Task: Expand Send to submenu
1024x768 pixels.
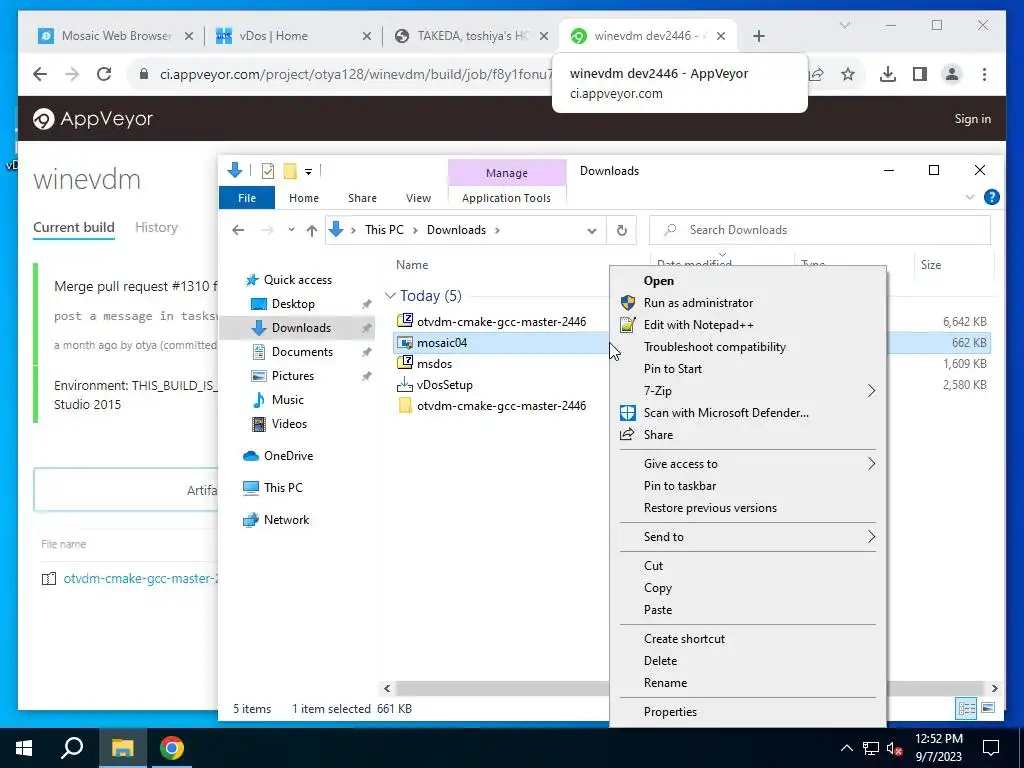Action: click(871, 537)
